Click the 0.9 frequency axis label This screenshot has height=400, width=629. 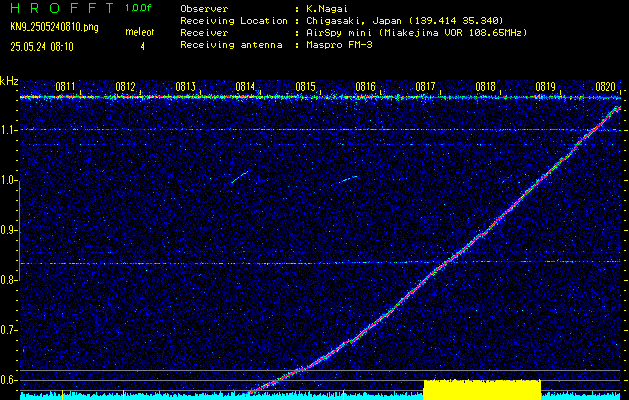(x=8, y=230)
